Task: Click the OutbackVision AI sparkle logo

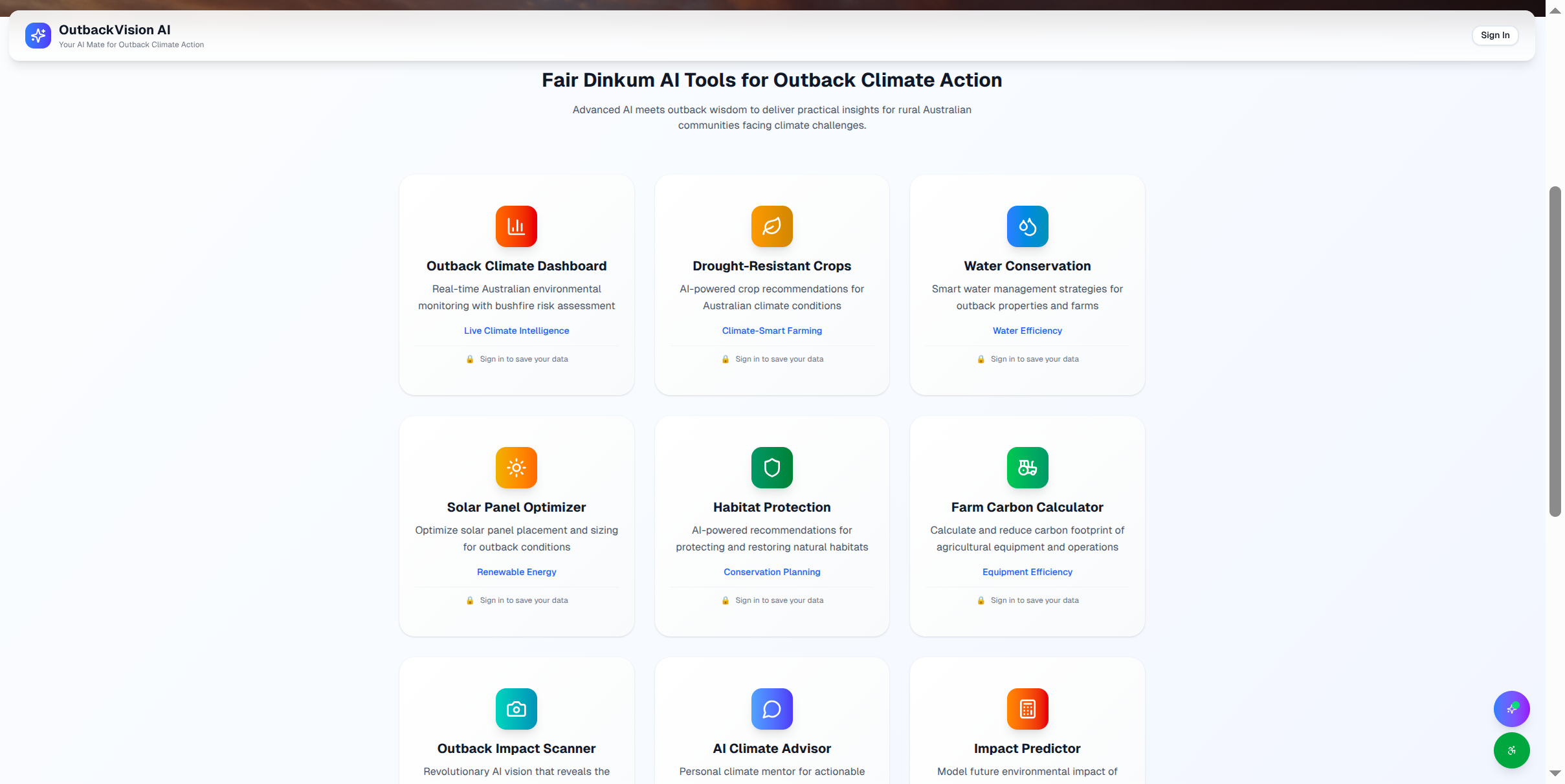Action: coord(38,36)
